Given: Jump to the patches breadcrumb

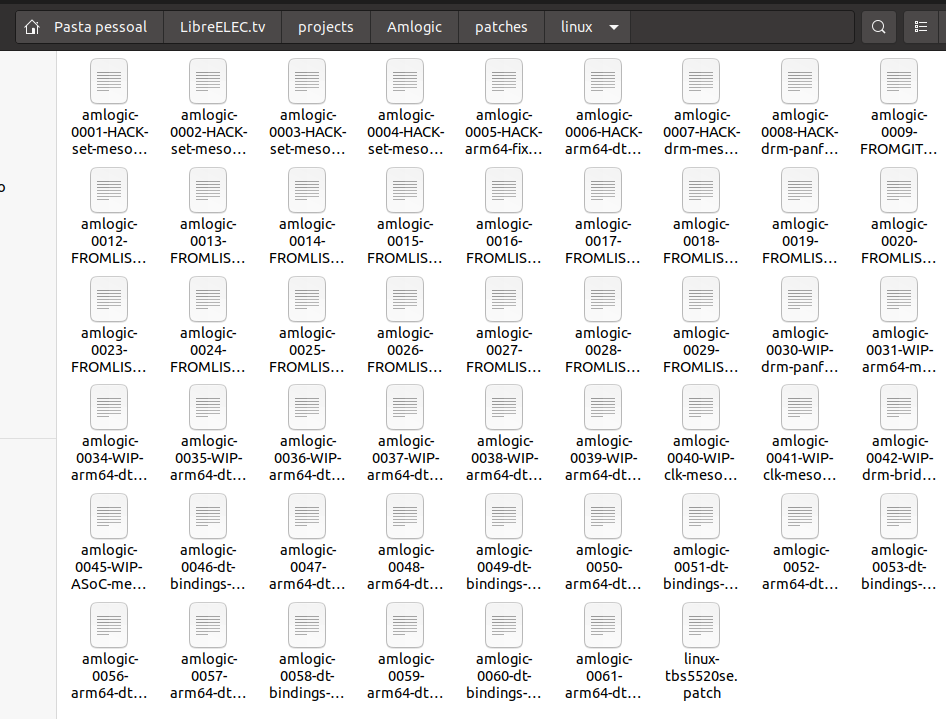Looking at the screenshot, I should click(x=501, y=27).
